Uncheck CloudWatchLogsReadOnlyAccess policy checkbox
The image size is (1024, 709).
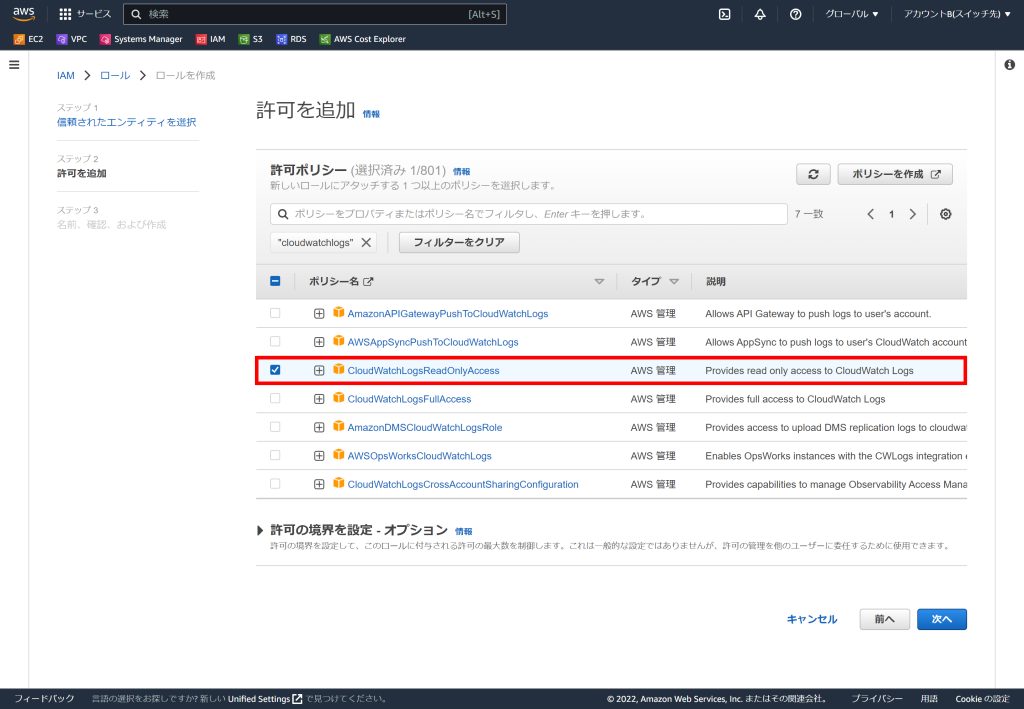pyautogui.click(x=275, y=370)
